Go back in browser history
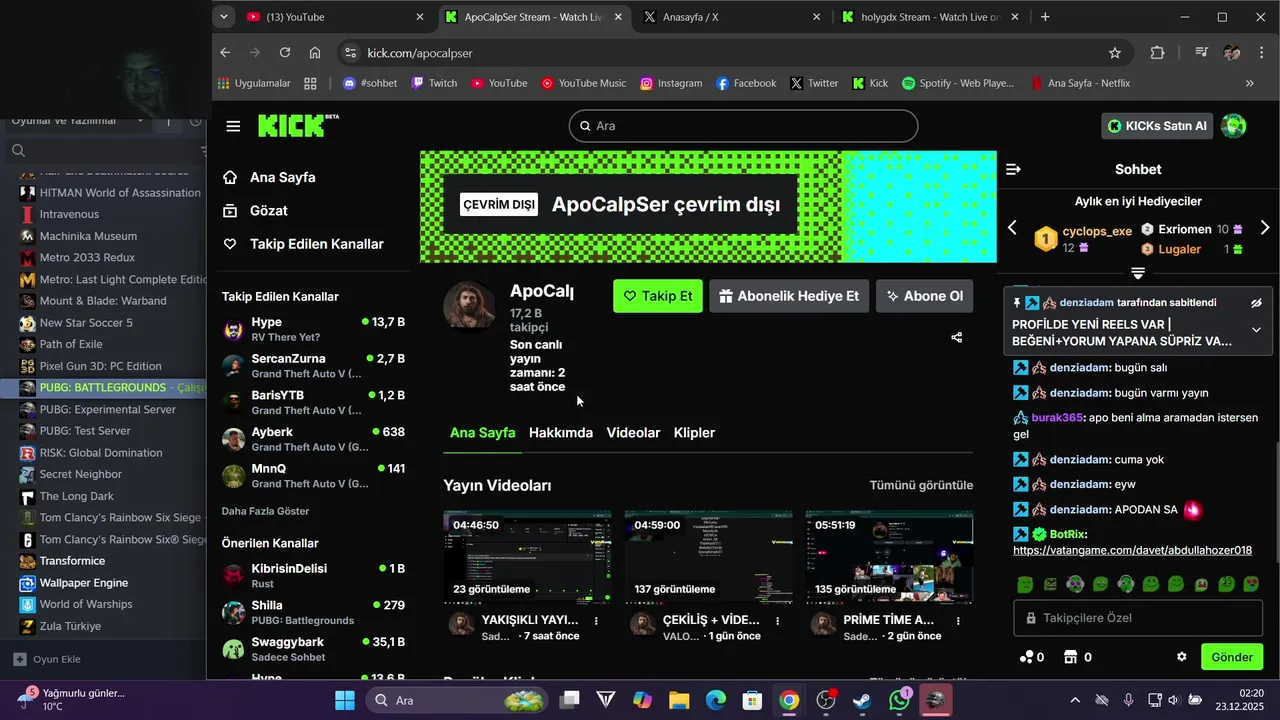1280x720 pixels. click(225, 53)
